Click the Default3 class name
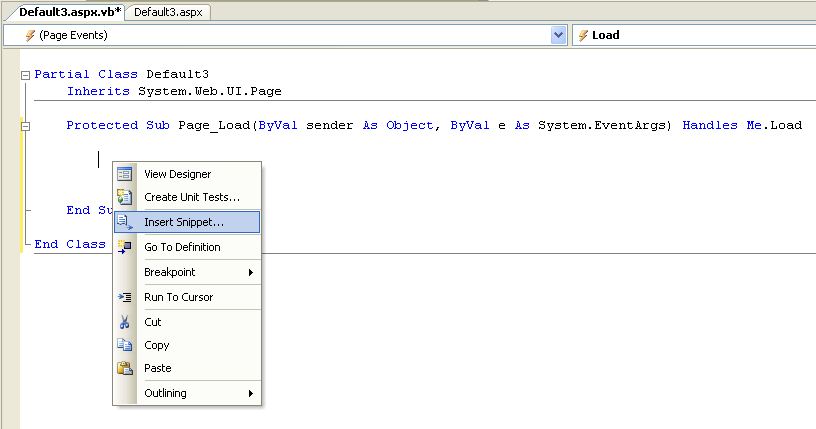Viewport: 816px width, 429px height. [x=177, y=74]
